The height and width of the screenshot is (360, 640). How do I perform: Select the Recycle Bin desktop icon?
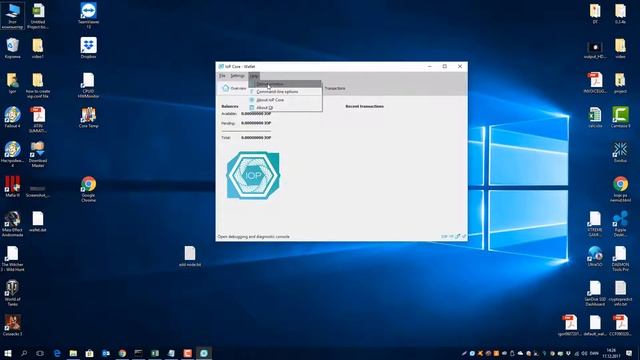pyautogui.click(x=12, y=48)
